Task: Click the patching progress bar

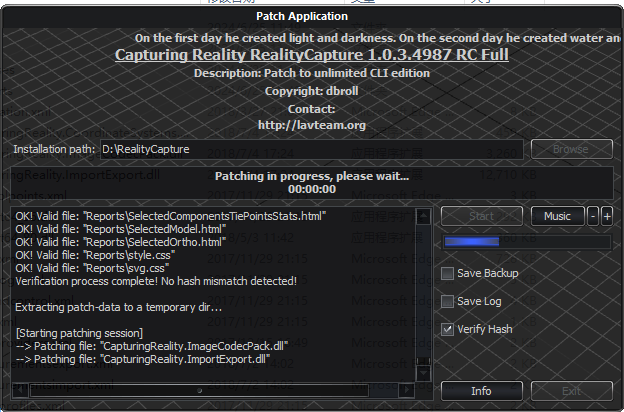Action: click(527, 242)
